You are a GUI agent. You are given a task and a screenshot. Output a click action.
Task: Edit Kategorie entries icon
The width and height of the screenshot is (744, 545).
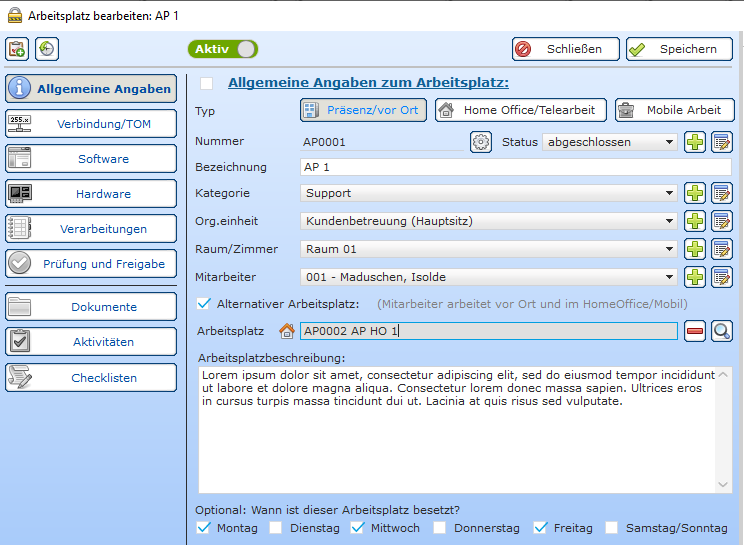722,193
